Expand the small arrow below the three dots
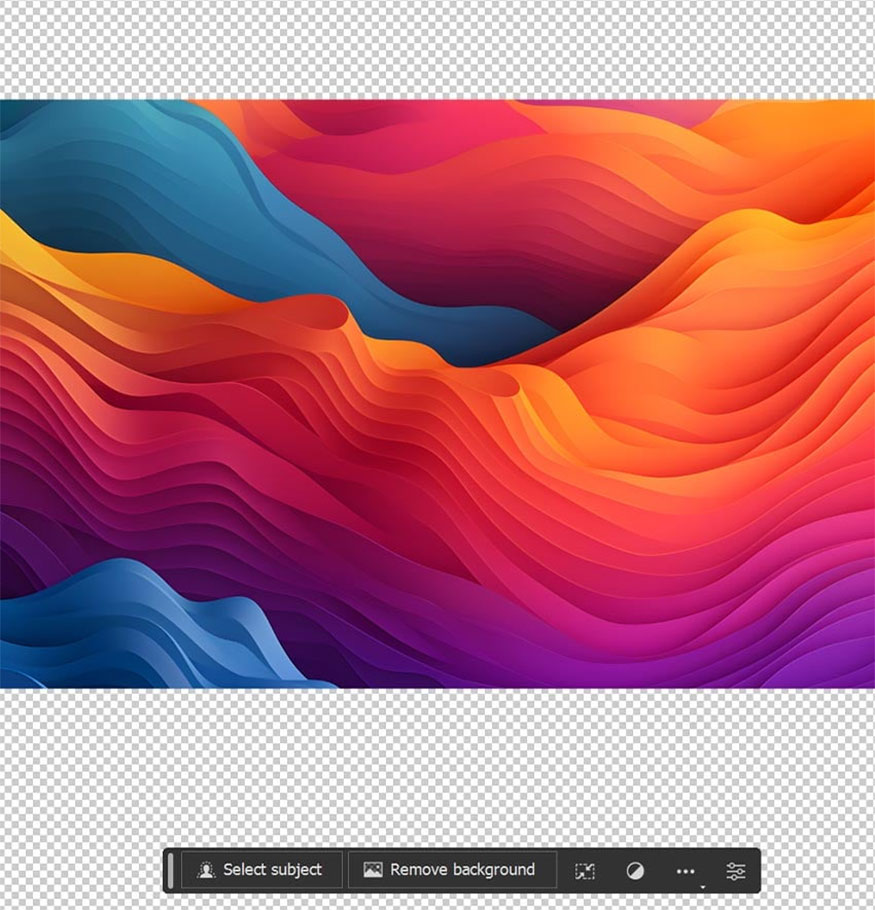 click(702, 886)
